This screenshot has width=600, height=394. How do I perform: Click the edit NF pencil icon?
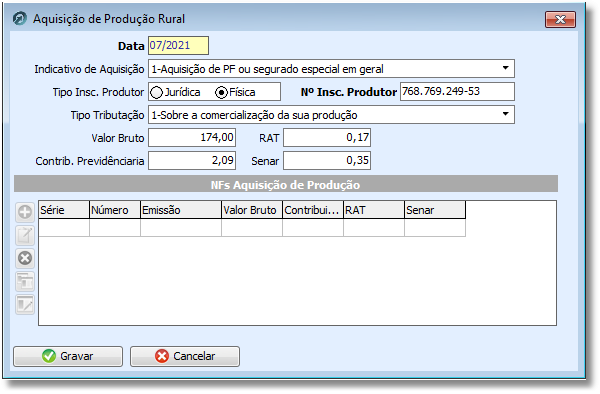click(25, 235)
